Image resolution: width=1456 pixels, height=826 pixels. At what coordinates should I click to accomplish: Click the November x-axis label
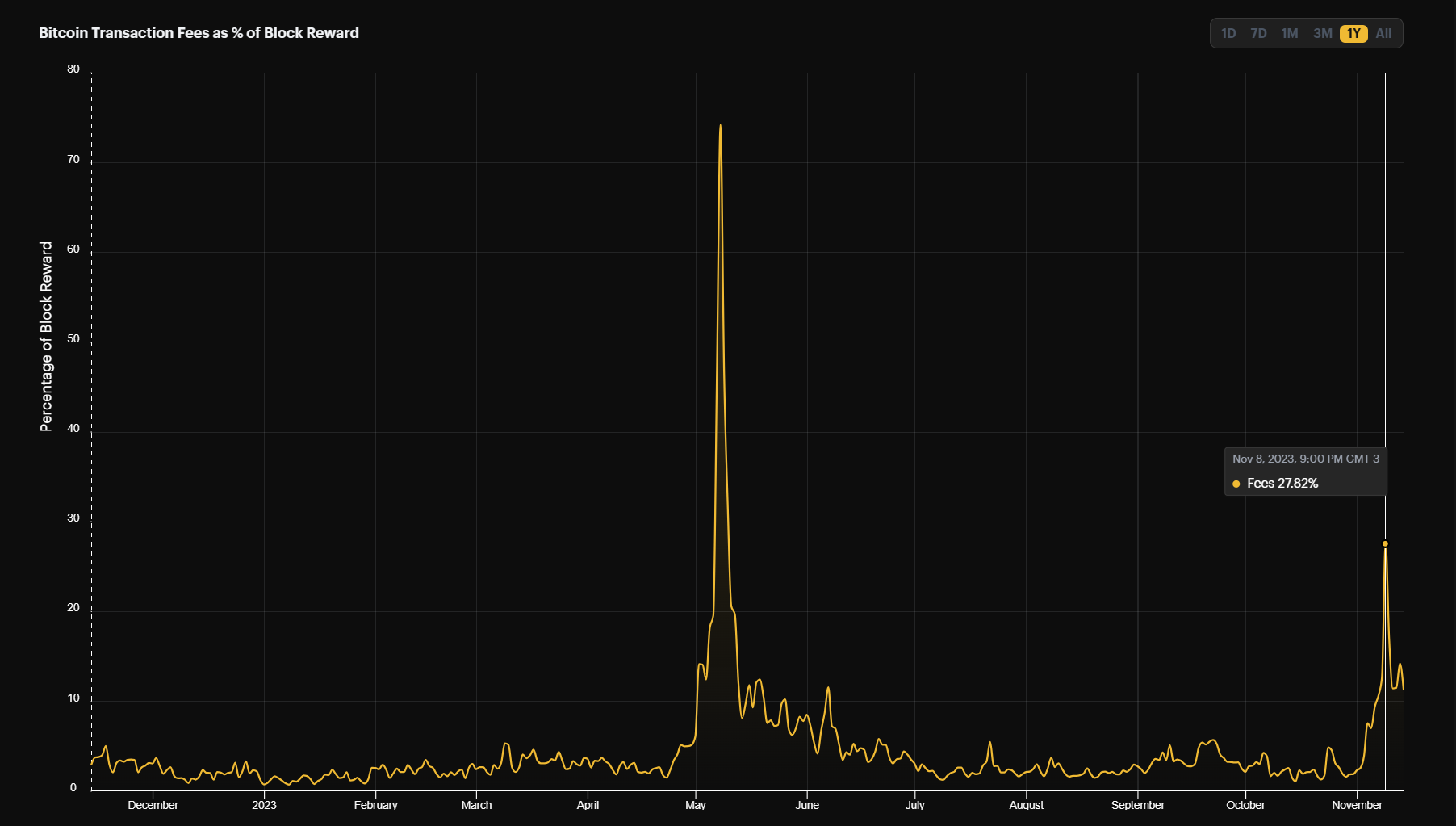[x=1357, y=805]
